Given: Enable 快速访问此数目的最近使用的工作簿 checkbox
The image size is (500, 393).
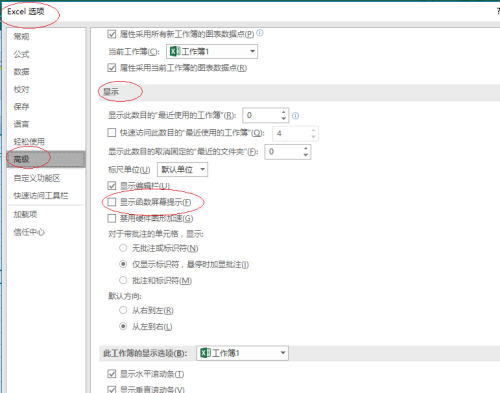Looking at the screenshot, I should pos(112,133).
